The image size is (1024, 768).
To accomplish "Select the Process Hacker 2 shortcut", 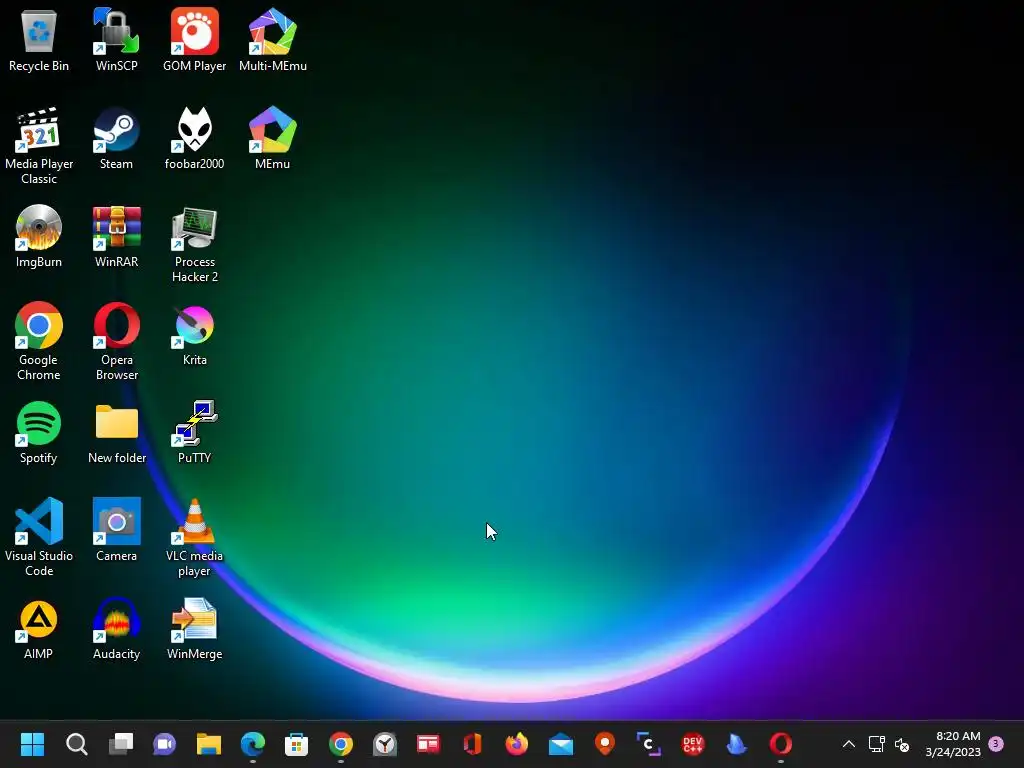I will [x=195, y=243].
